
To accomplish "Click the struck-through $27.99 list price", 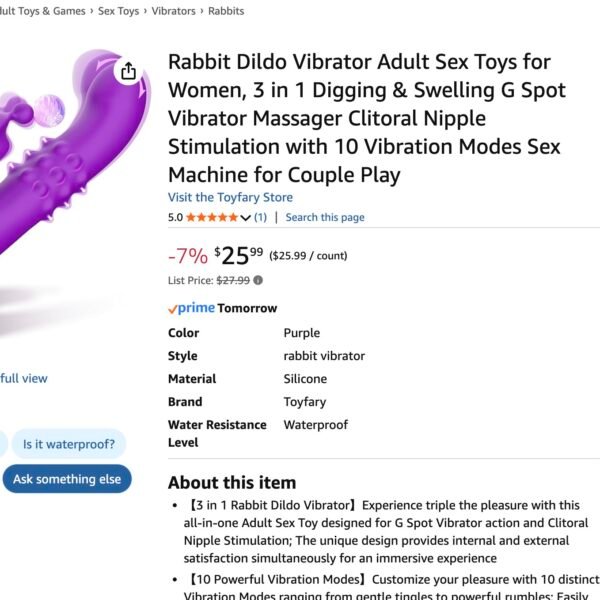I will 233,280.
